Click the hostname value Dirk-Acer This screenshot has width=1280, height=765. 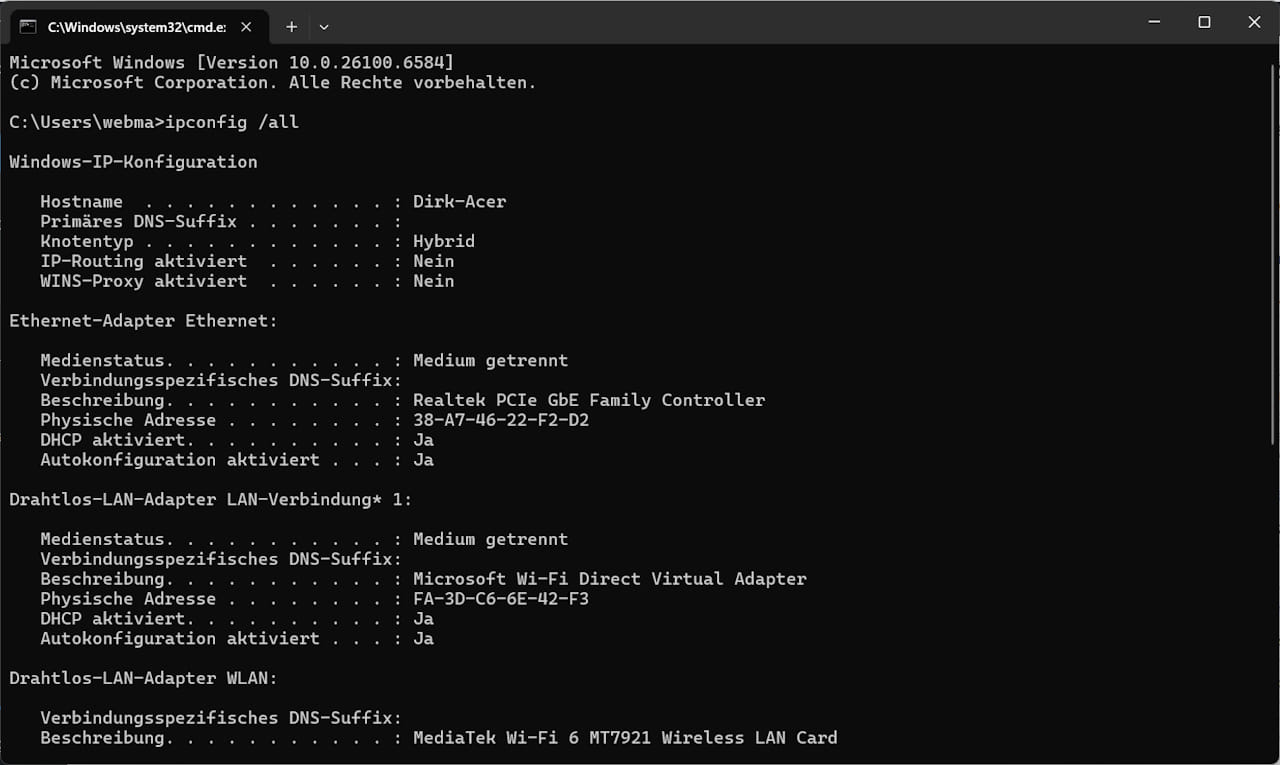tap(460, 201)
